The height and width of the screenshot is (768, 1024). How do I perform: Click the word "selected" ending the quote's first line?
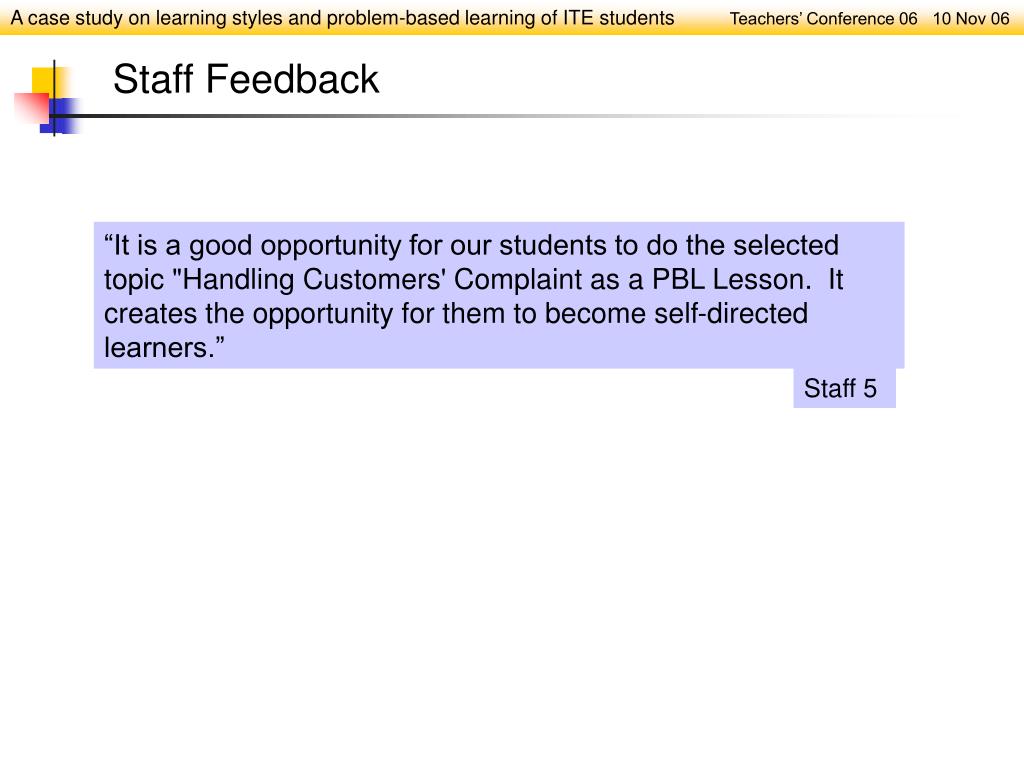(x=786, y=246)
